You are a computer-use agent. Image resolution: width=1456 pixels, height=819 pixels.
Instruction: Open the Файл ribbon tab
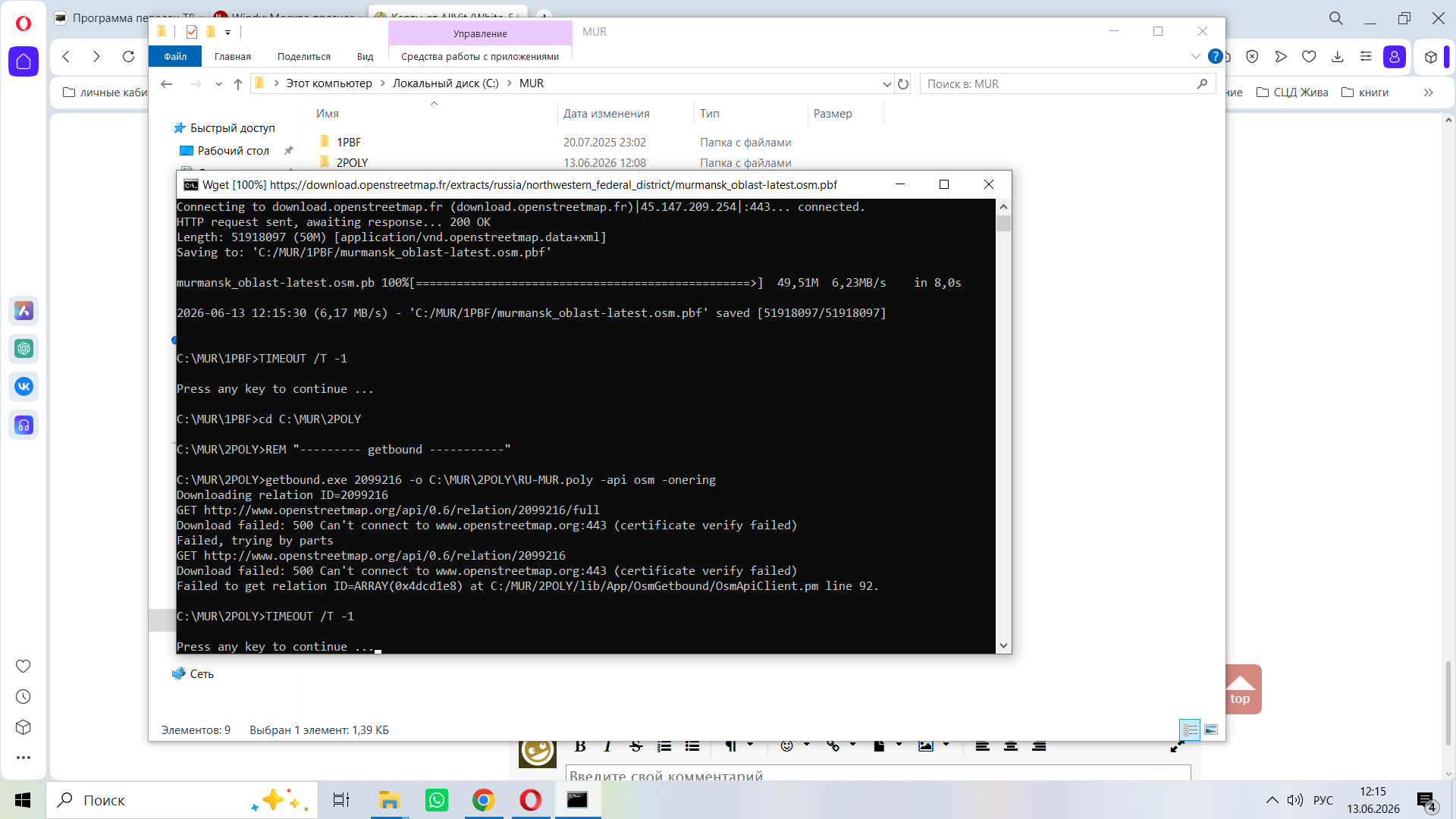pos(175,56)
